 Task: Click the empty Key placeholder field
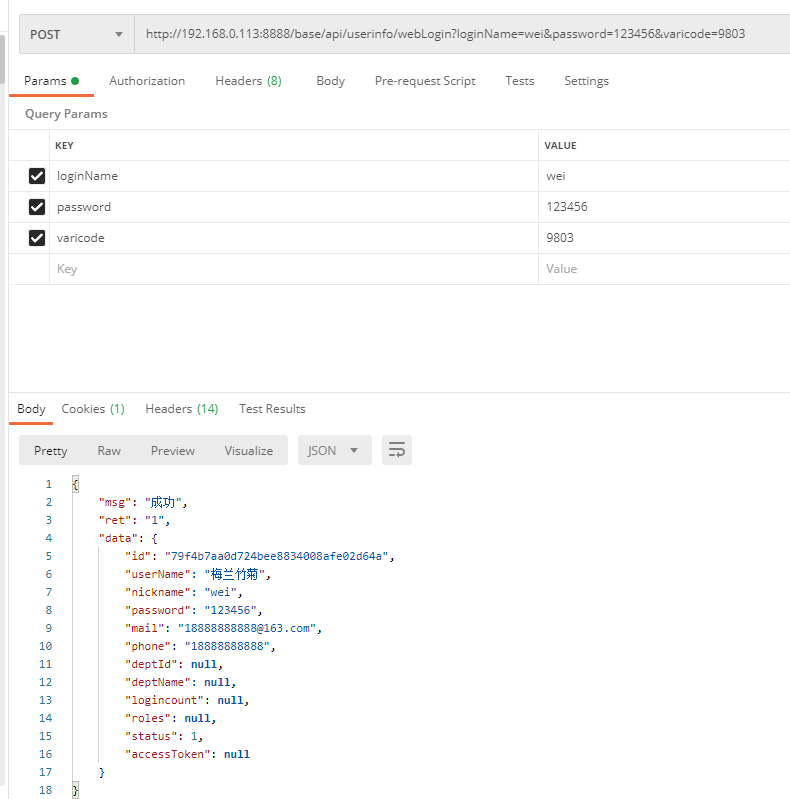point(294,269)
